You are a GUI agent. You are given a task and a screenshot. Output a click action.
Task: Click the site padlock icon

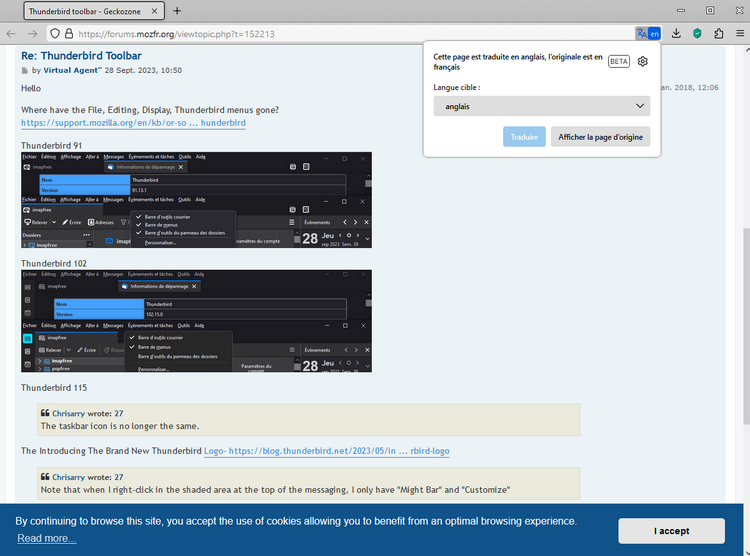[69, 33]
